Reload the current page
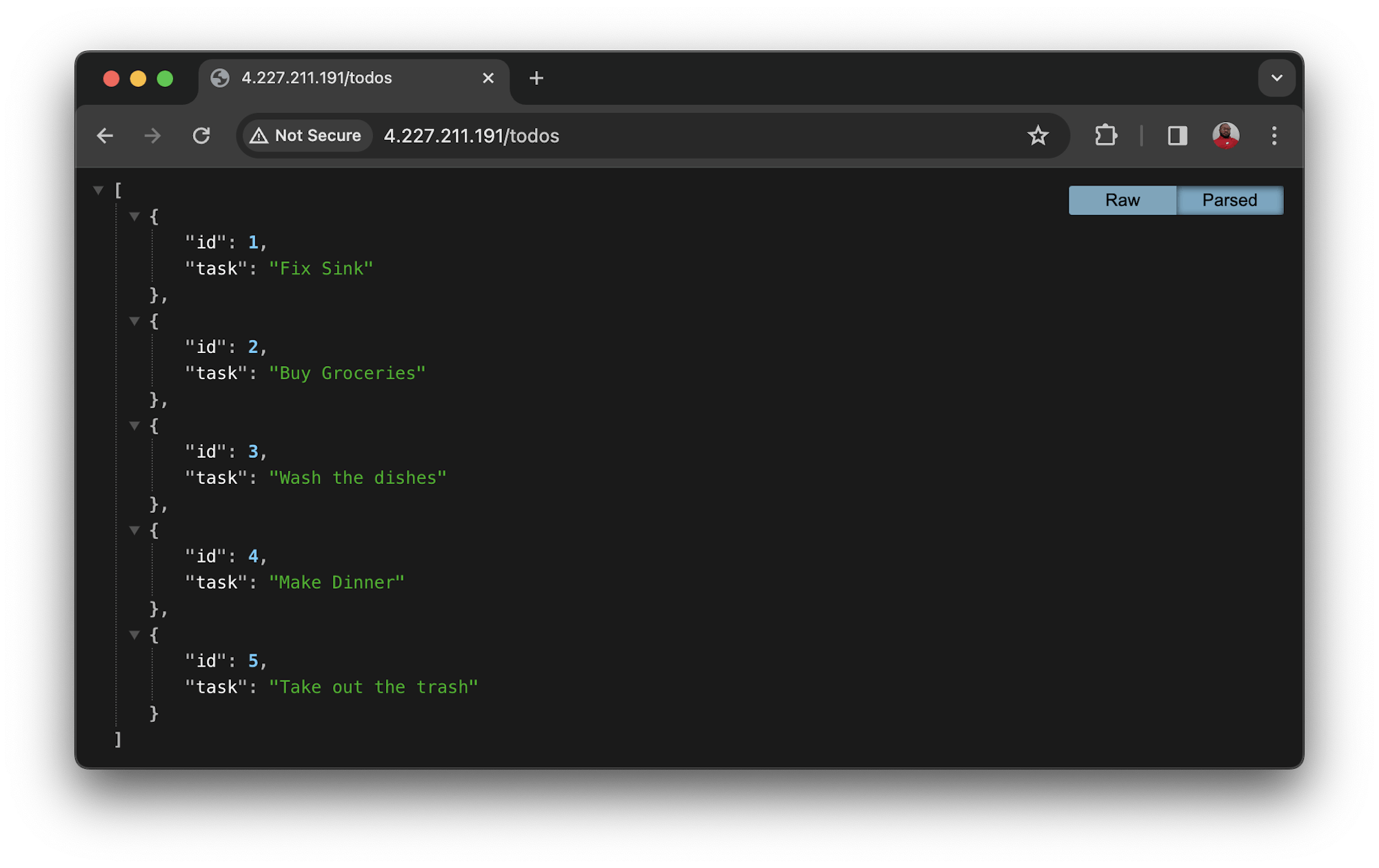Screen dimensions: 1379x868 pos(202,136)
